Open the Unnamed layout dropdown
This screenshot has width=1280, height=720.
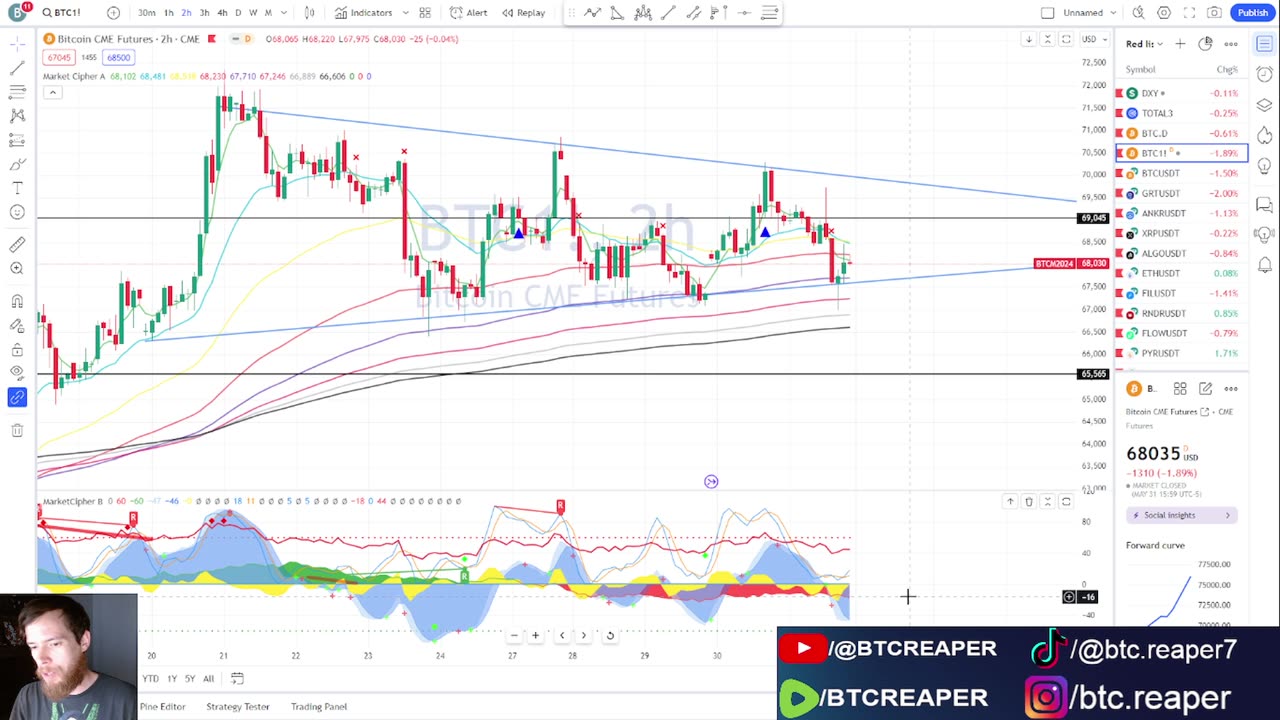pos(1089,13)
